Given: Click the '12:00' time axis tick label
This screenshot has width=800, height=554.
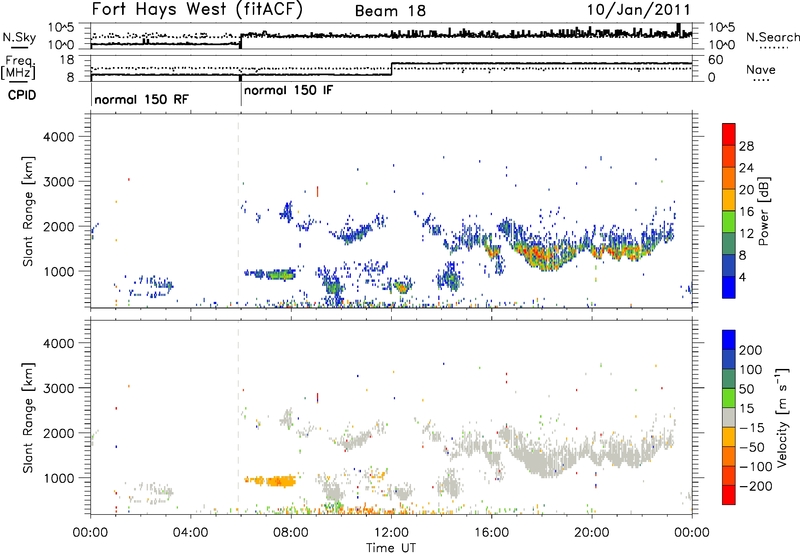Looking at the screenshot, I should click(x=391, y=533).
